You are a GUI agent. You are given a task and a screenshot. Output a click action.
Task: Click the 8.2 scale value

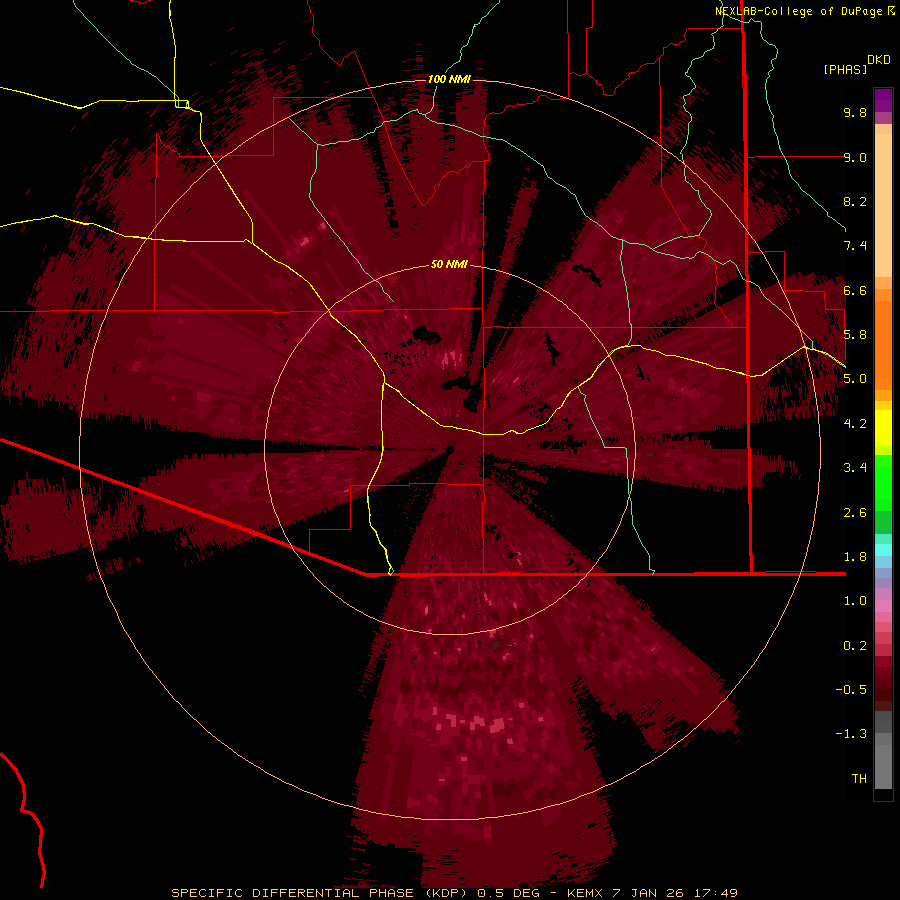coord(855,201)
